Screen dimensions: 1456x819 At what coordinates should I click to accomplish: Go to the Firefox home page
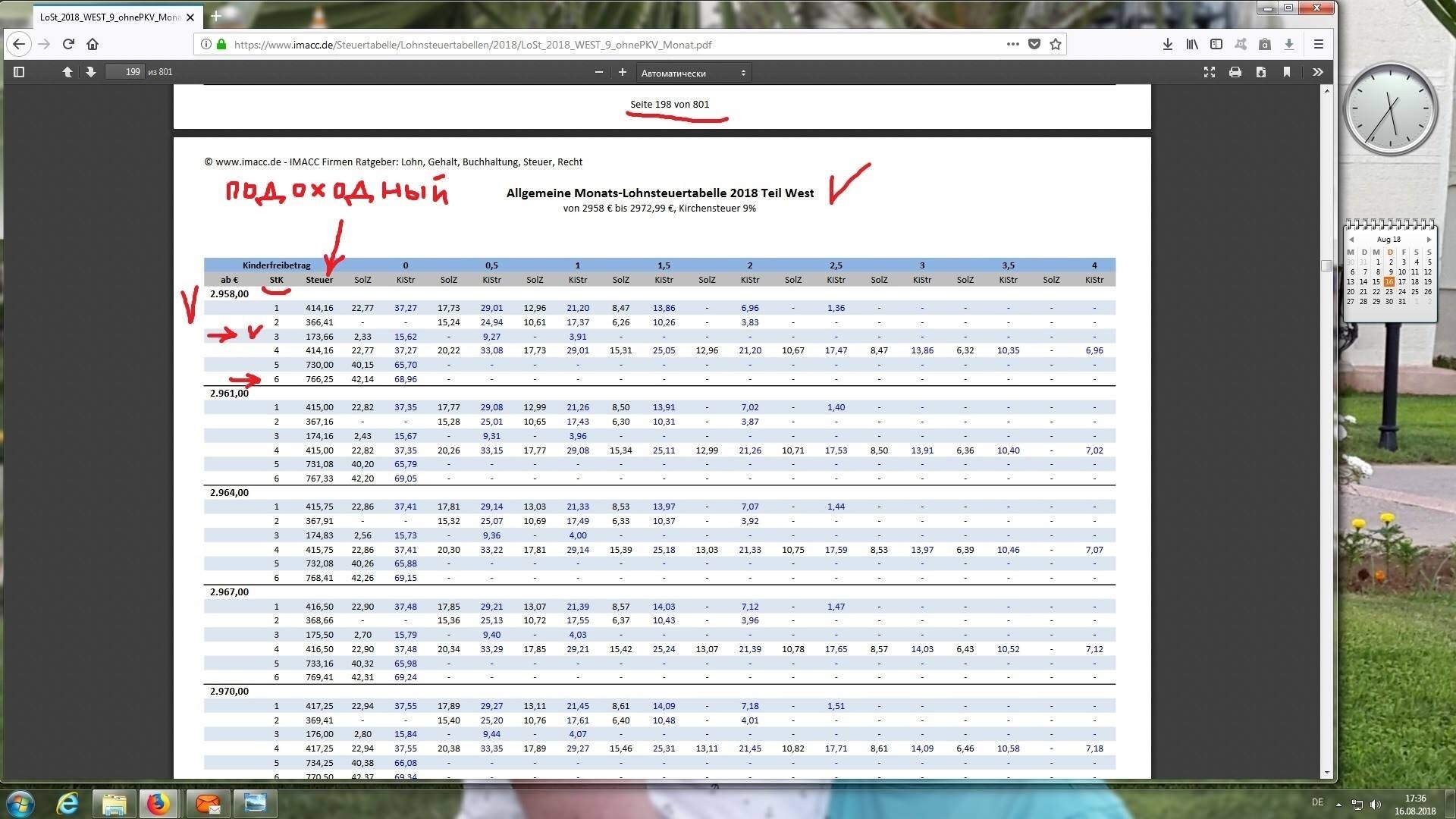[93, 44]
